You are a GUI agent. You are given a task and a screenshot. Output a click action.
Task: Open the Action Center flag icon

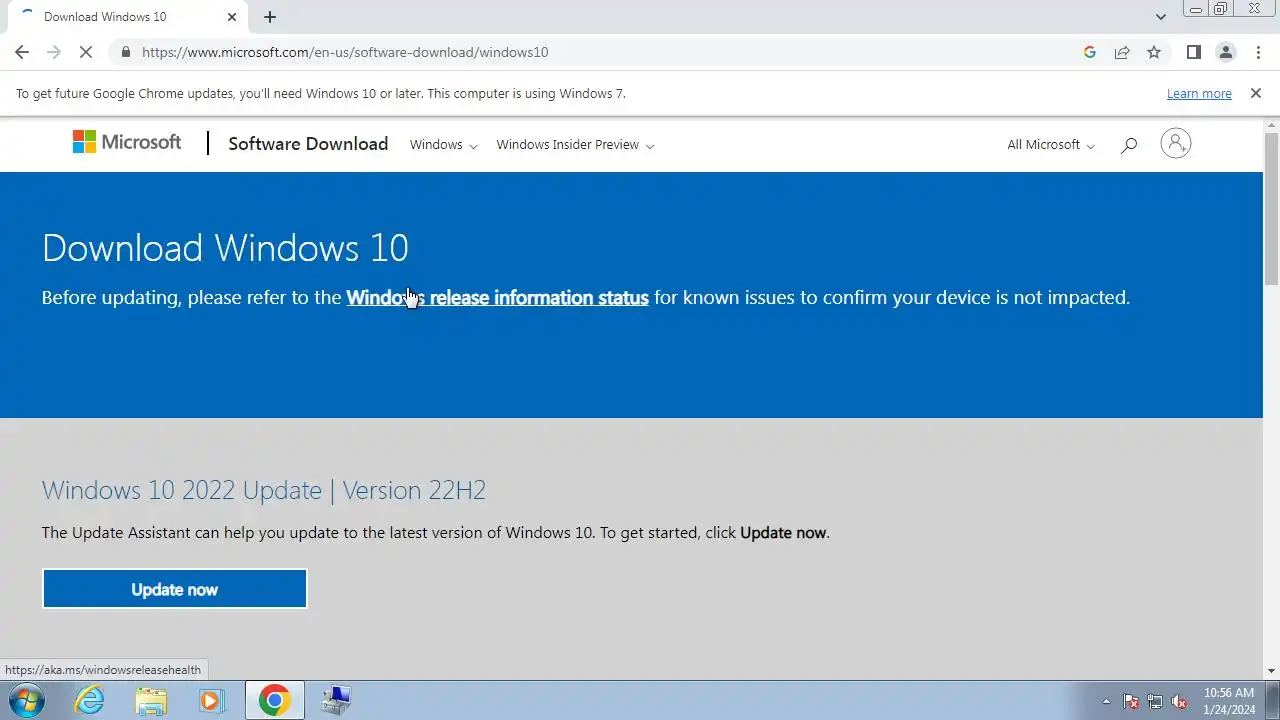click(1132, 701)
